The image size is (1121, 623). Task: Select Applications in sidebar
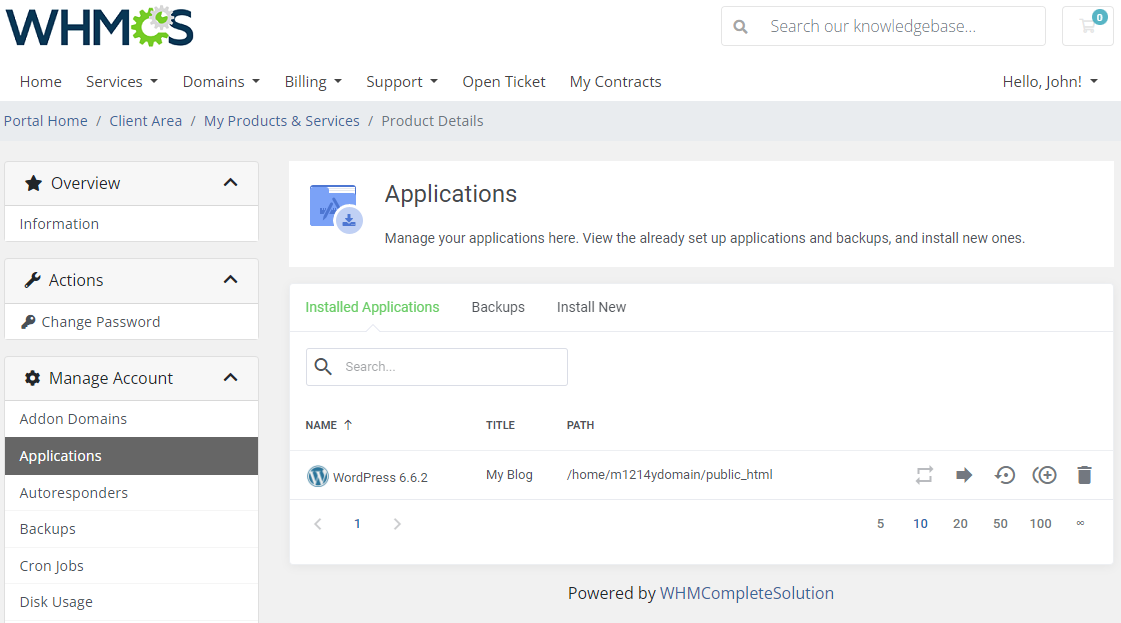pos(132,456)
